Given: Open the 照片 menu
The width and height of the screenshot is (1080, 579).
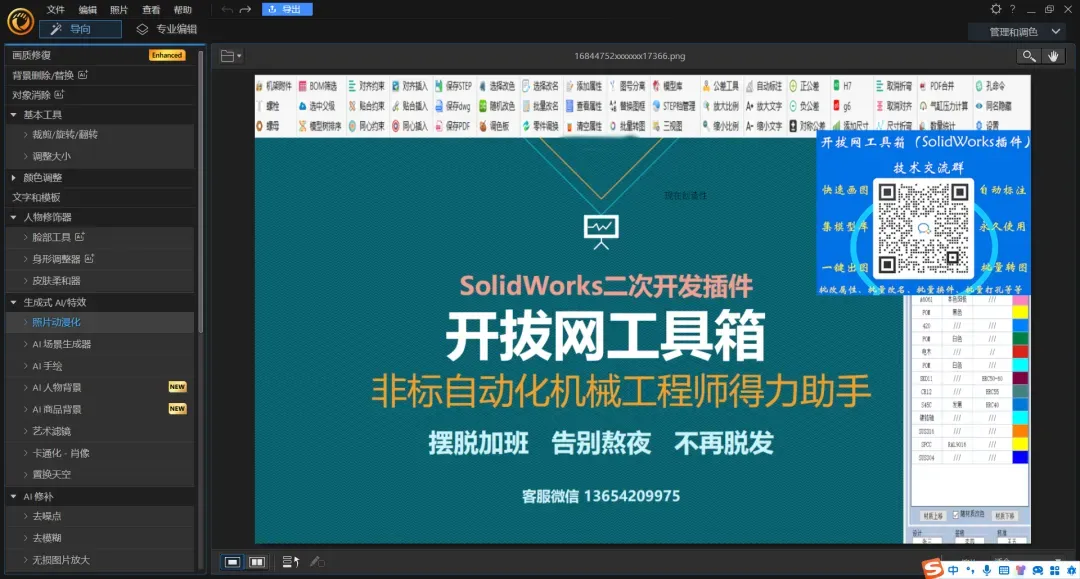Looking at the screenshot, I should coord(119,10).
